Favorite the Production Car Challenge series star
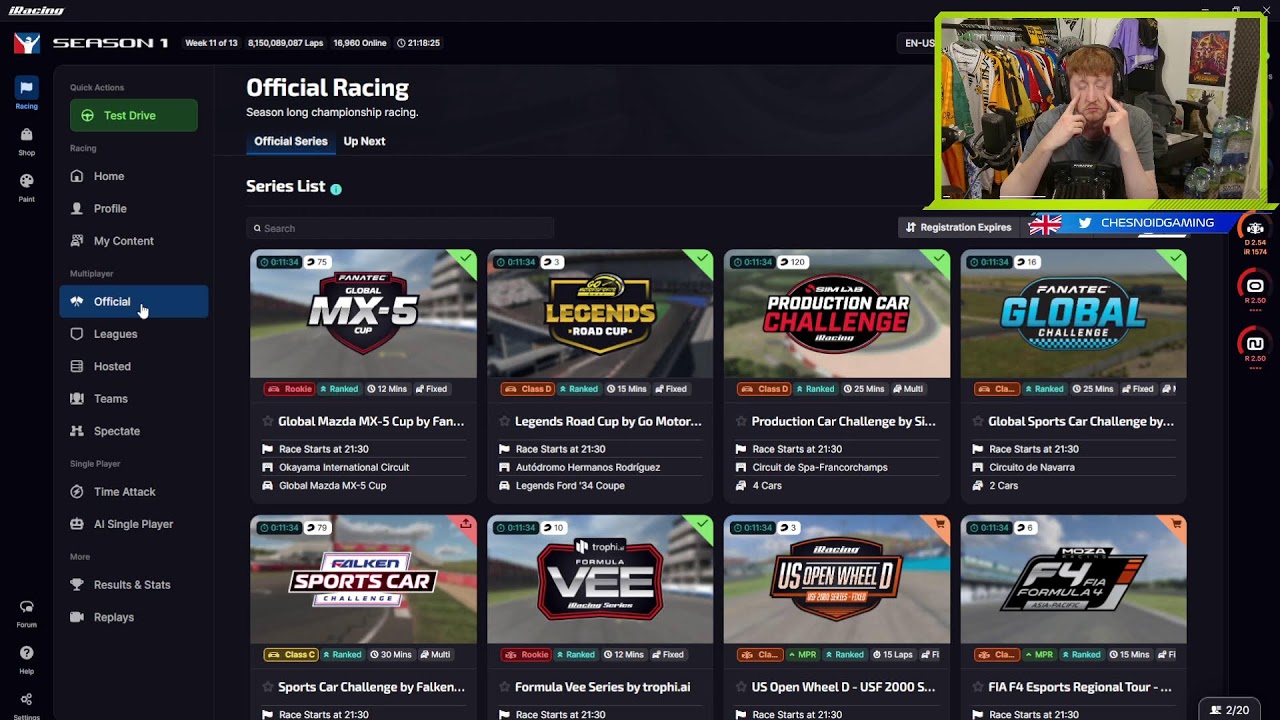 pyautogui.click(x=742, y=421)
